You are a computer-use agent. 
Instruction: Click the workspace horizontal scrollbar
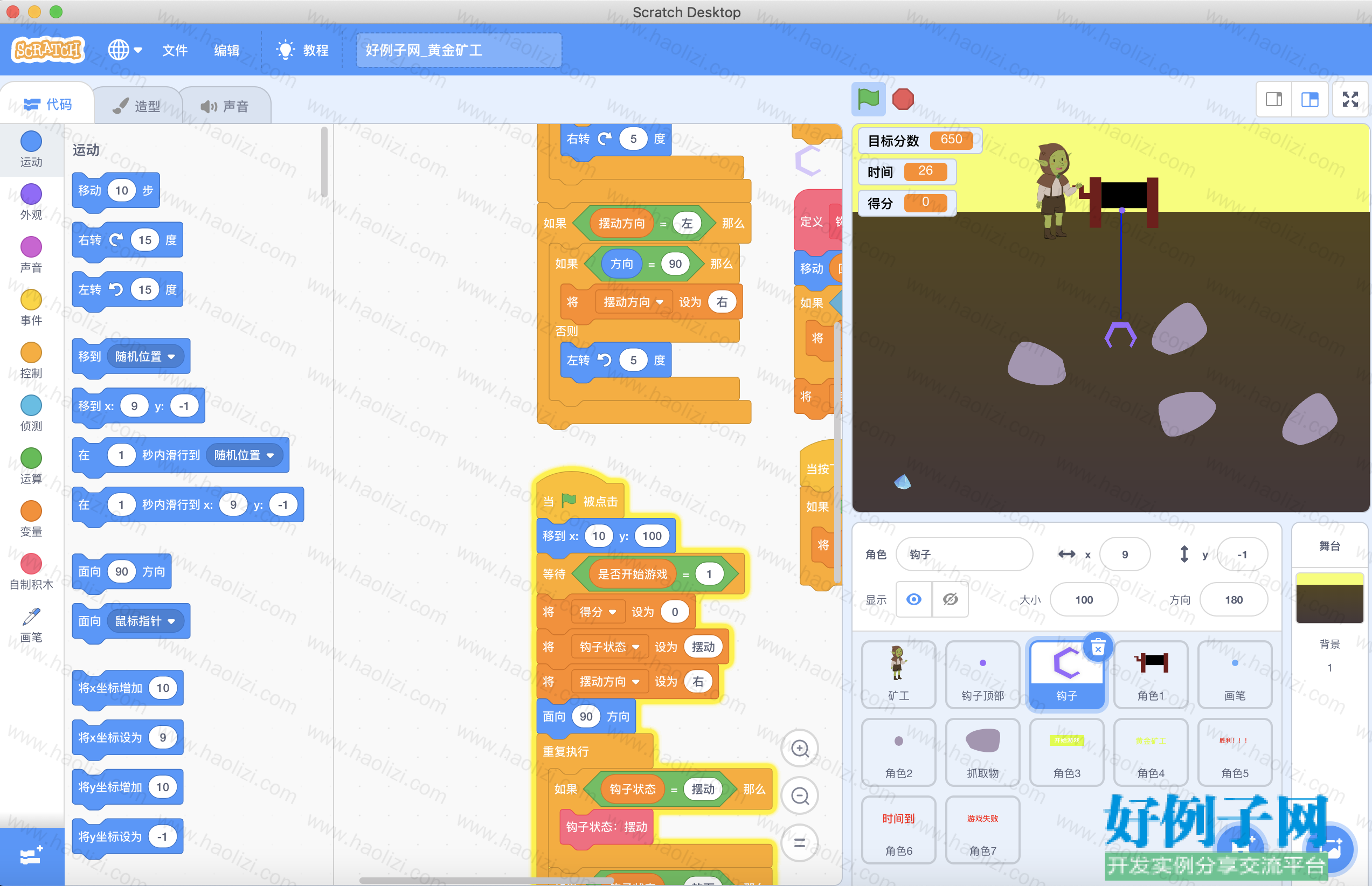486,880
